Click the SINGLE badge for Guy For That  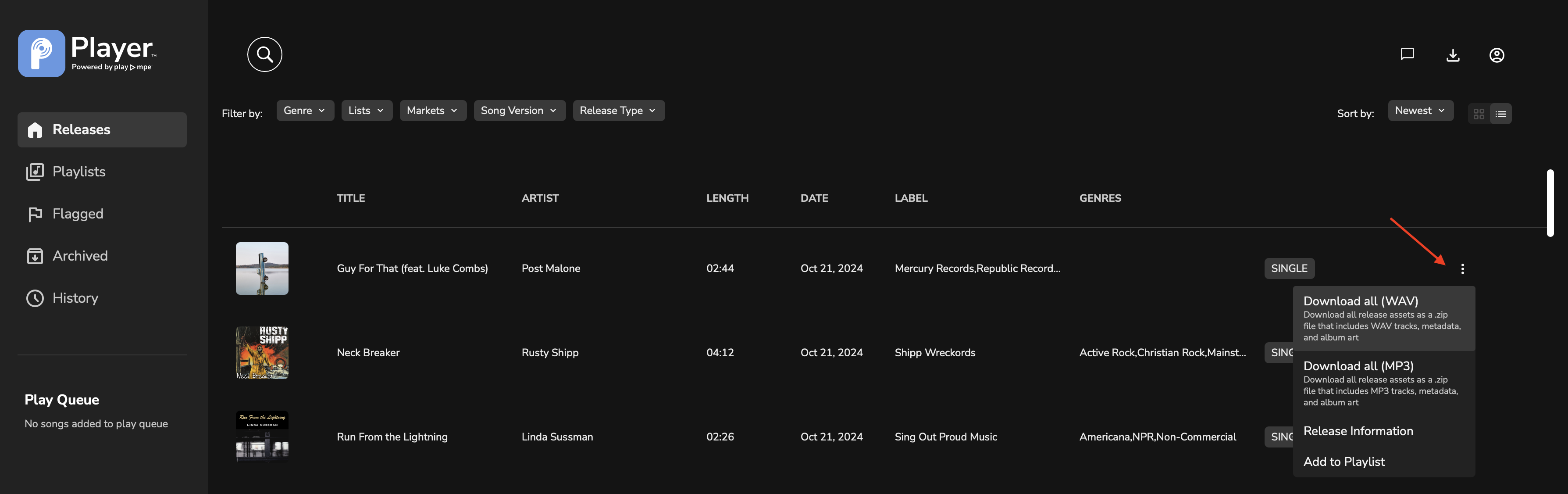coord(1289,268)
